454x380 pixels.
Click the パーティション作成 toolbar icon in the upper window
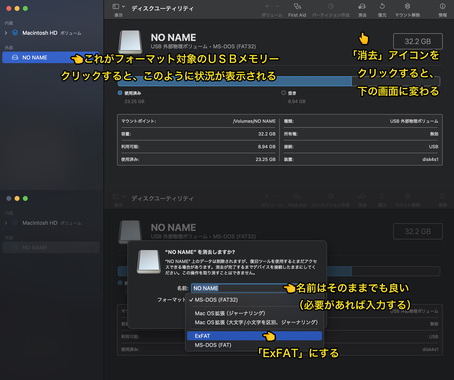331,6
